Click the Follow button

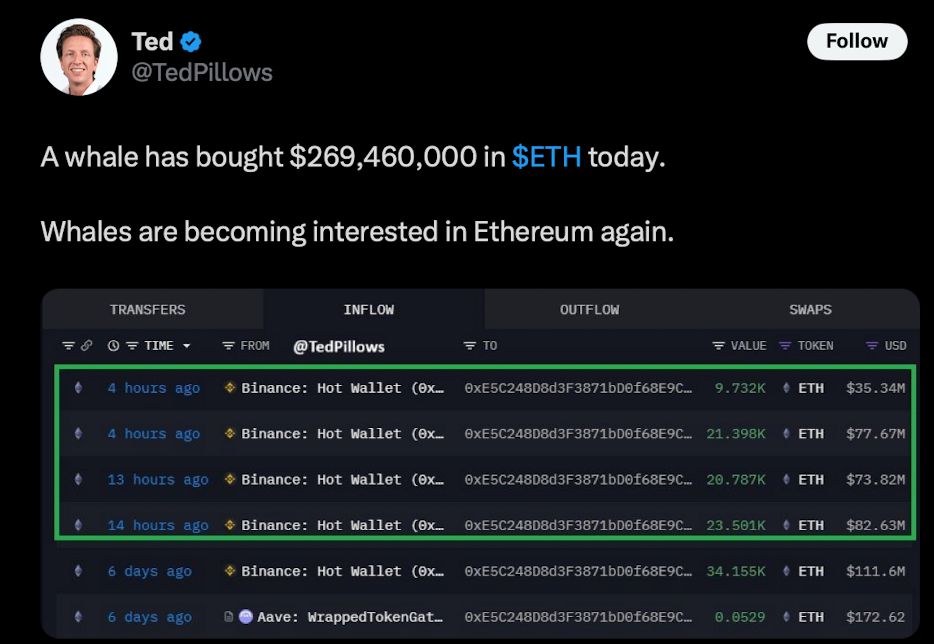(857, 41)
